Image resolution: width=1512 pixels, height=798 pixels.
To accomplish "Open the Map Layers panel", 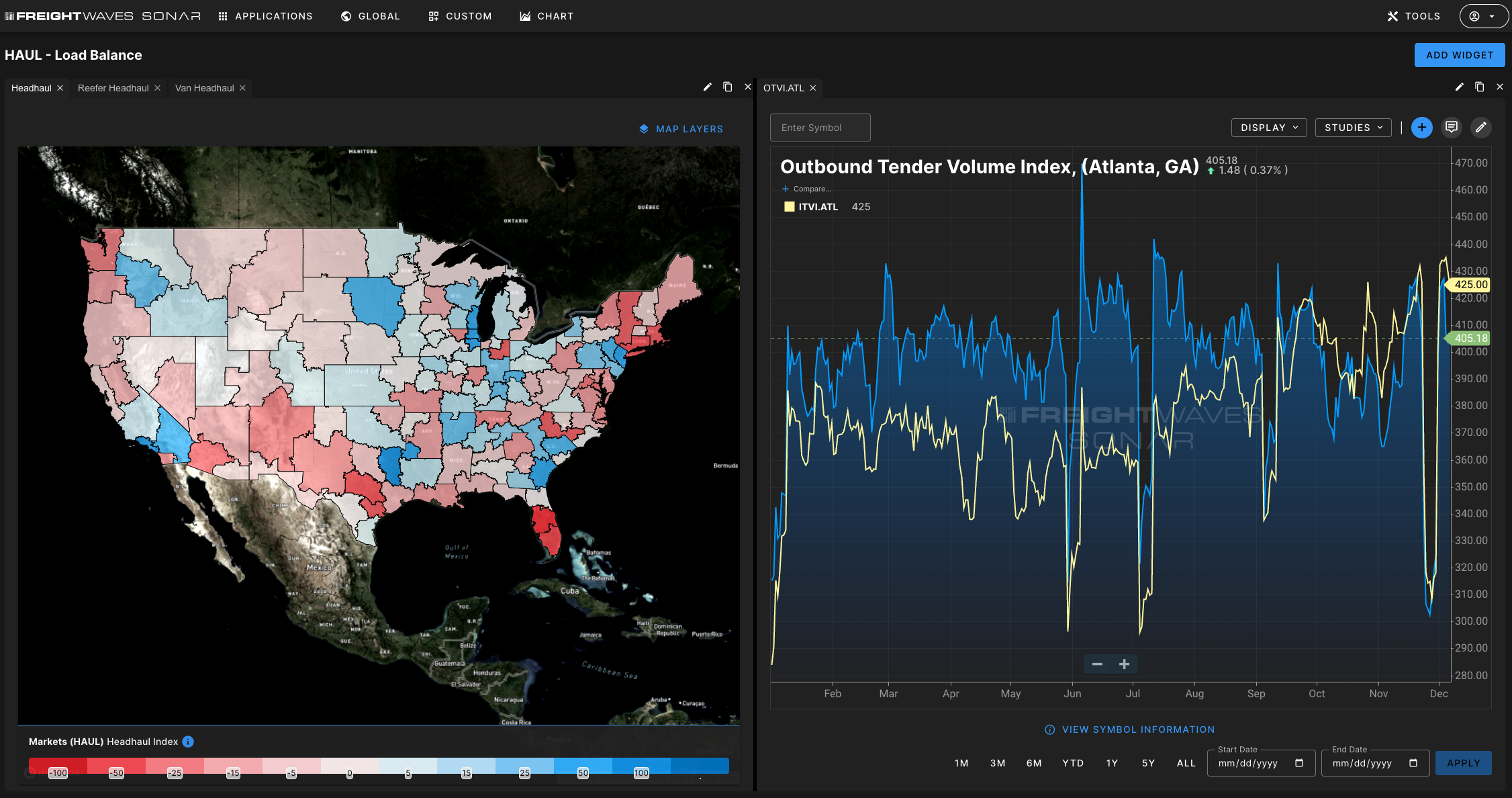I will coord(681,129).
